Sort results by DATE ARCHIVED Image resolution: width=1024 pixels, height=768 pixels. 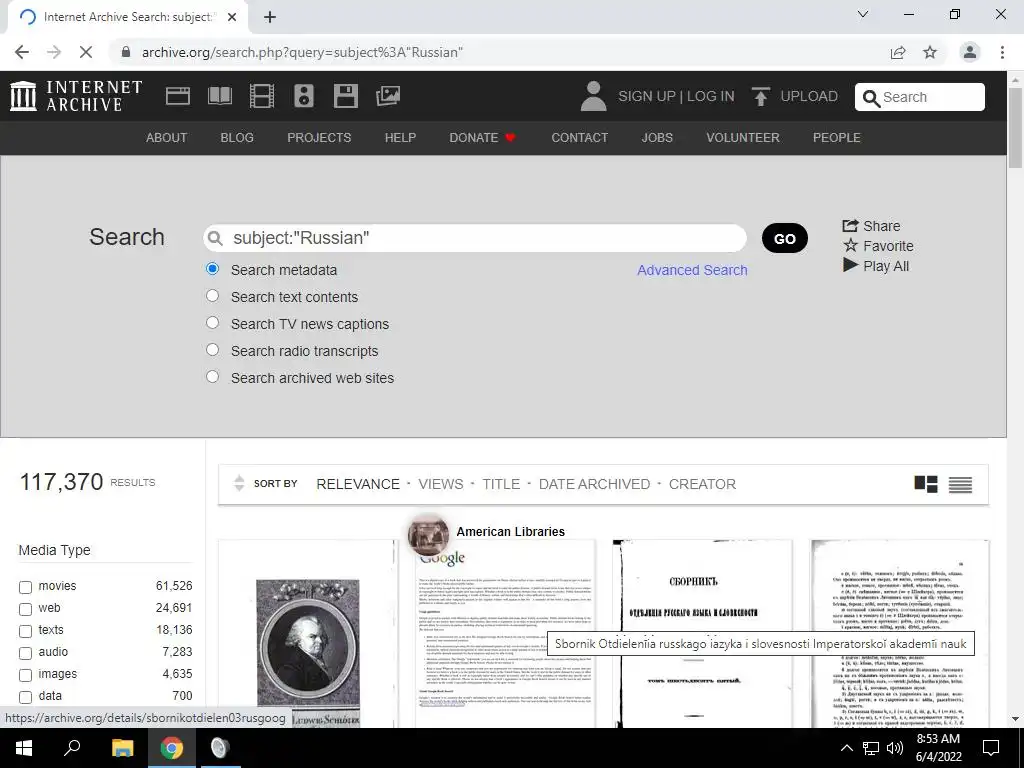(x=594, y=484)
